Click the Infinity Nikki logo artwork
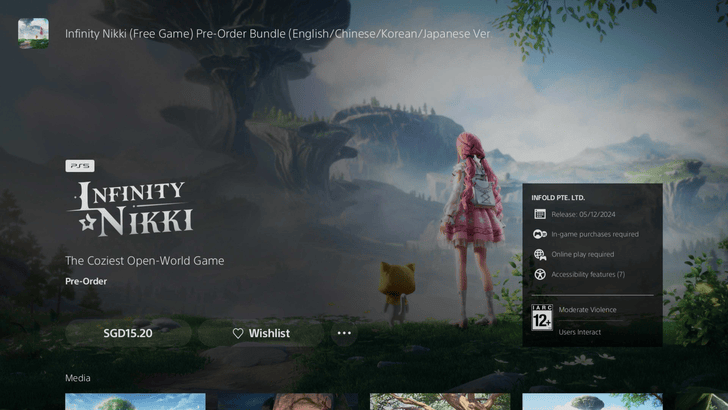This screenshot has width=728, height=410. pyautogui.click(x=131, y=208)
